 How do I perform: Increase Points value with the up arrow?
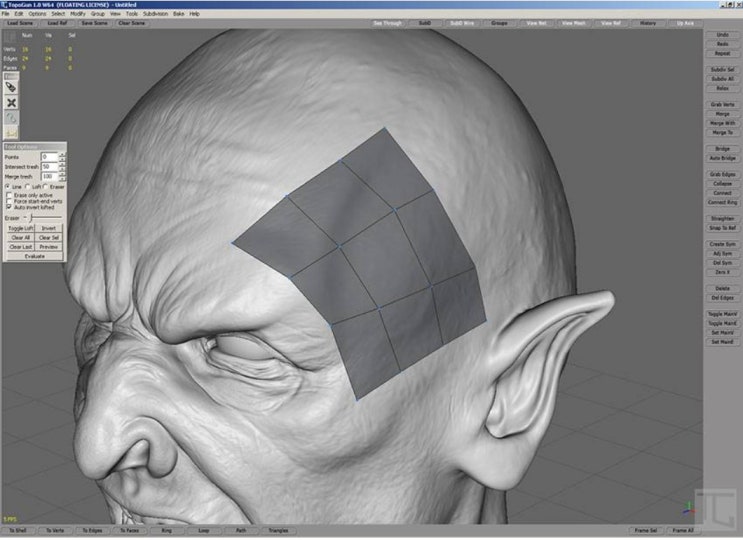click(62, 154)
